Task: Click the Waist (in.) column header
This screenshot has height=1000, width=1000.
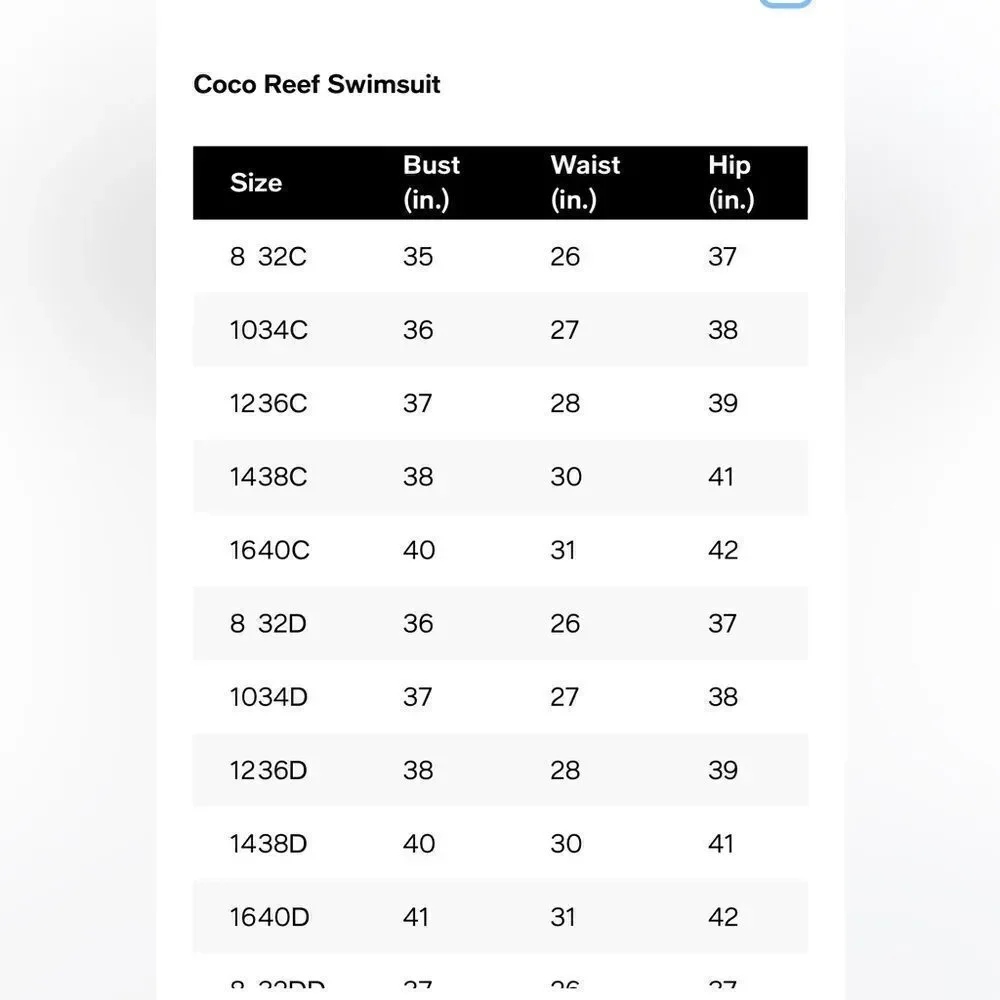Action: point(585,182)
